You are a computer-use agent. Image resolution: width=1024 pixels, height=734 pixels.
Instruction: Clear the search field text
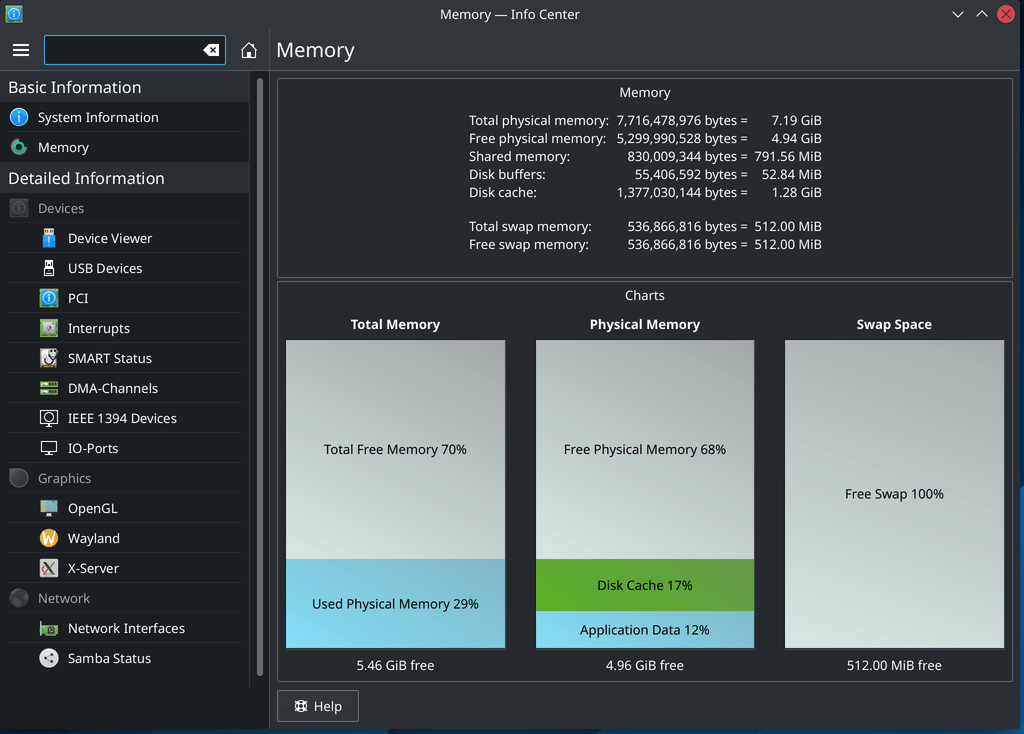211,50
